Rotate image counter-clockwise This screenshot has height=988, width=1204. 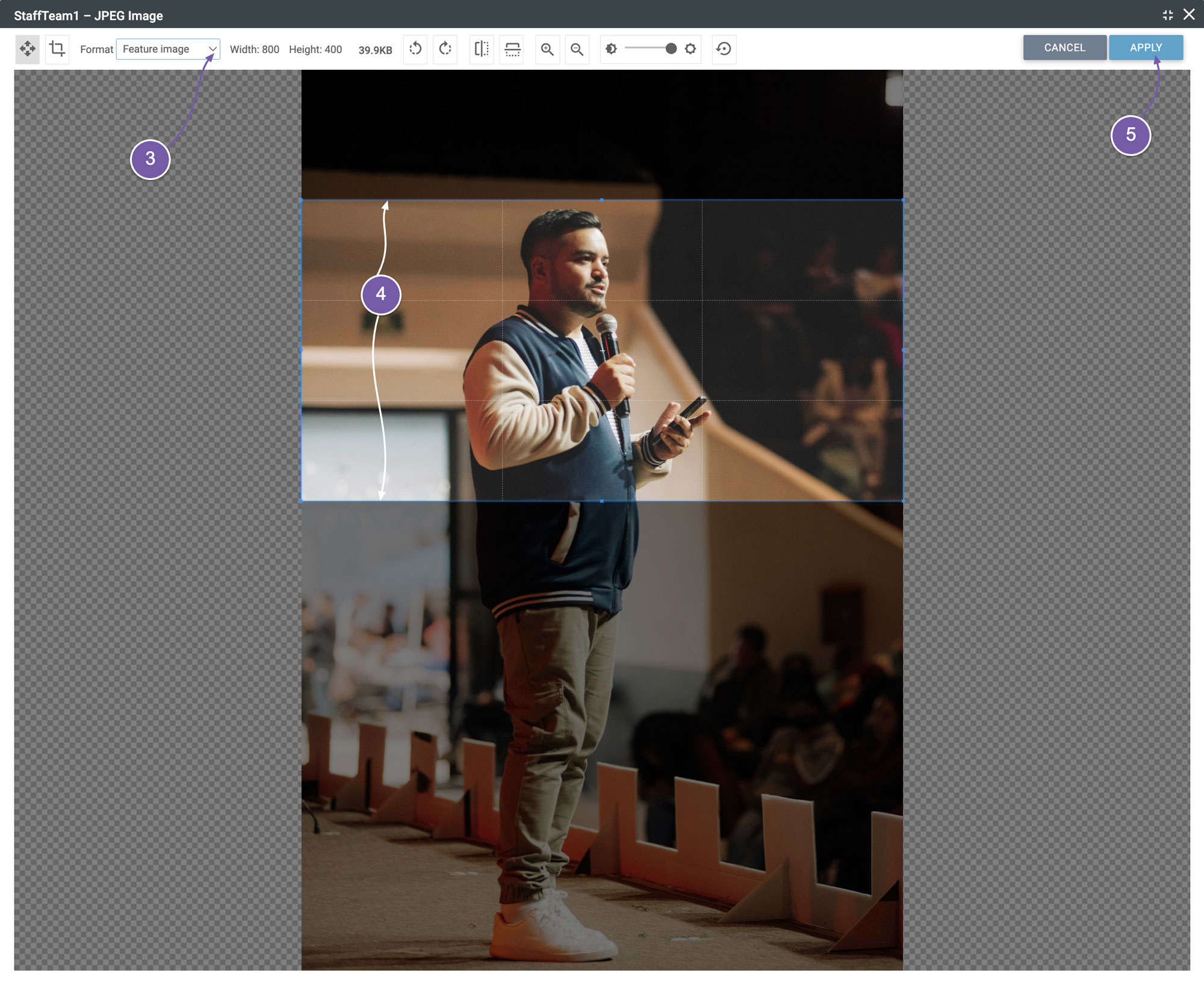click(x=415, y=49)
